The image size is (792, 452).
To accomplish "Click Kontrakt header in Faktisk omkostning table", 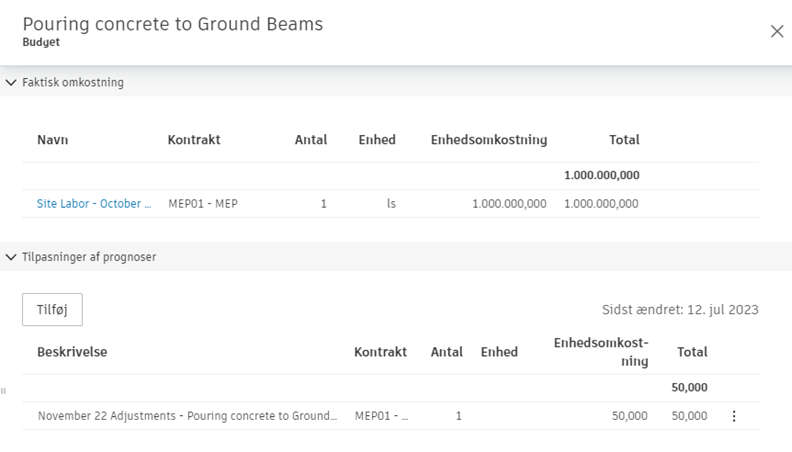I will pos(194,140).
